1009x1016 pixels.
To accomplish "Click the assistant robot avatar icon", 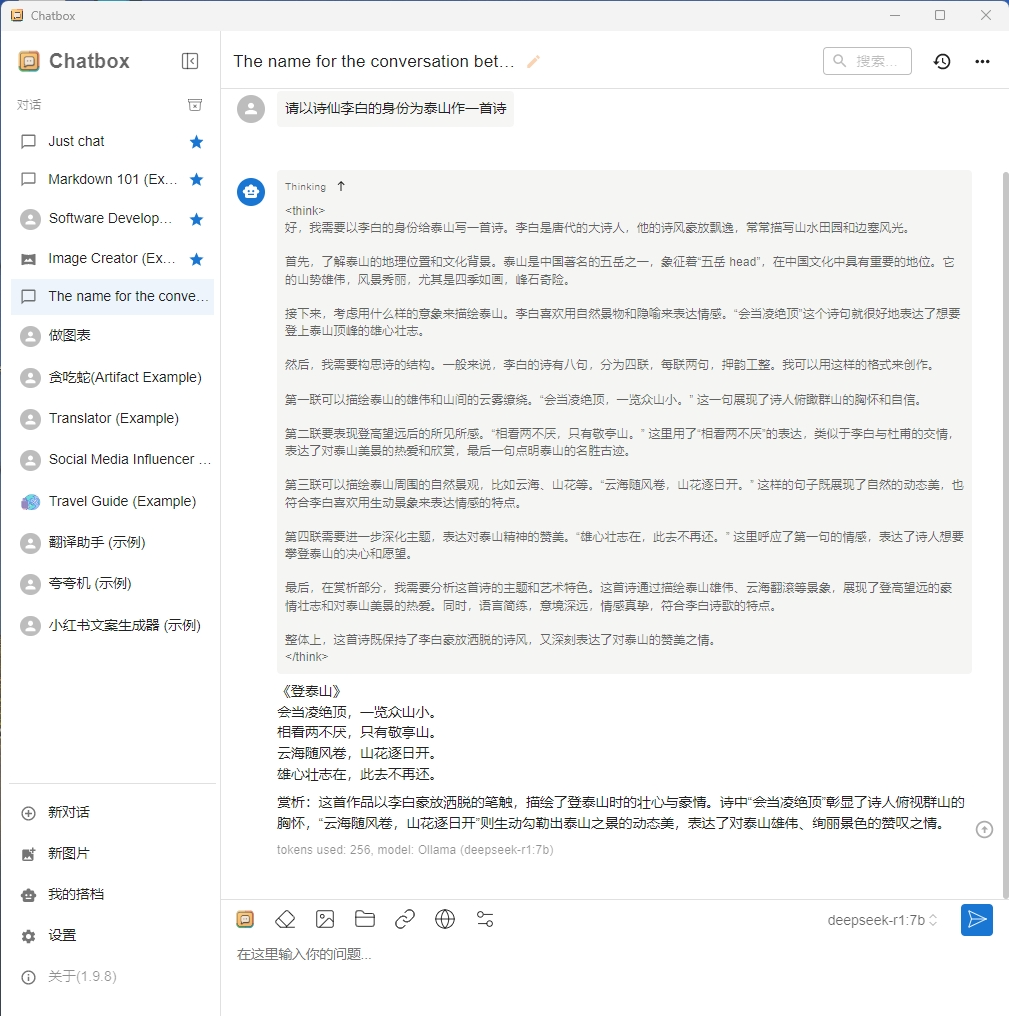I will 251,192.
